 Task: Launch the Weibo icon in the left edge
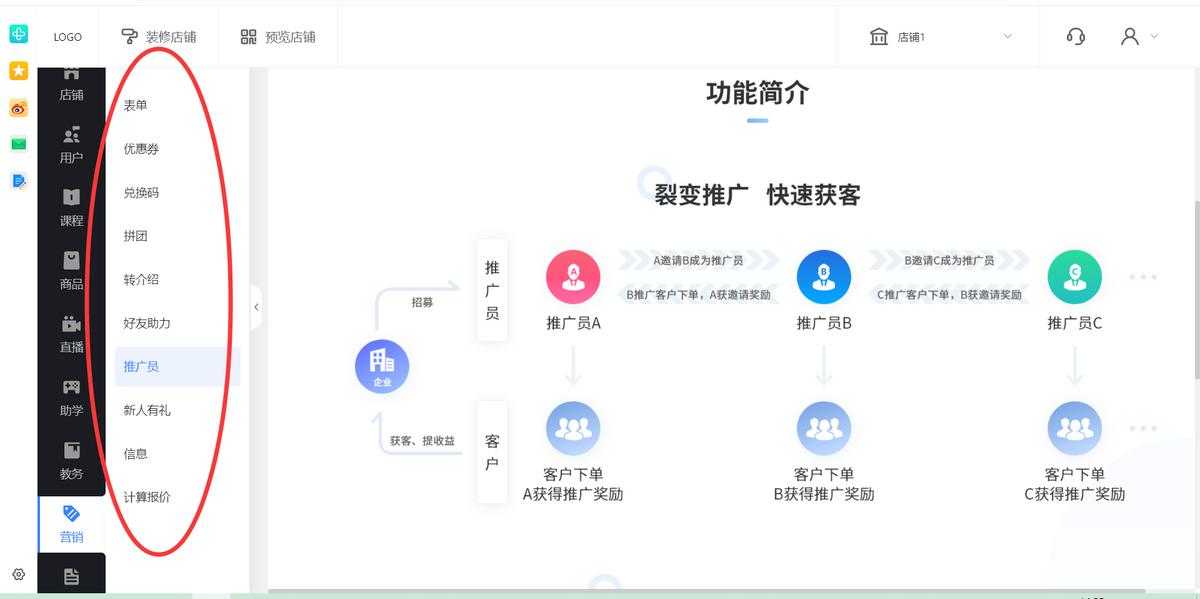click(x=16, y=108)
